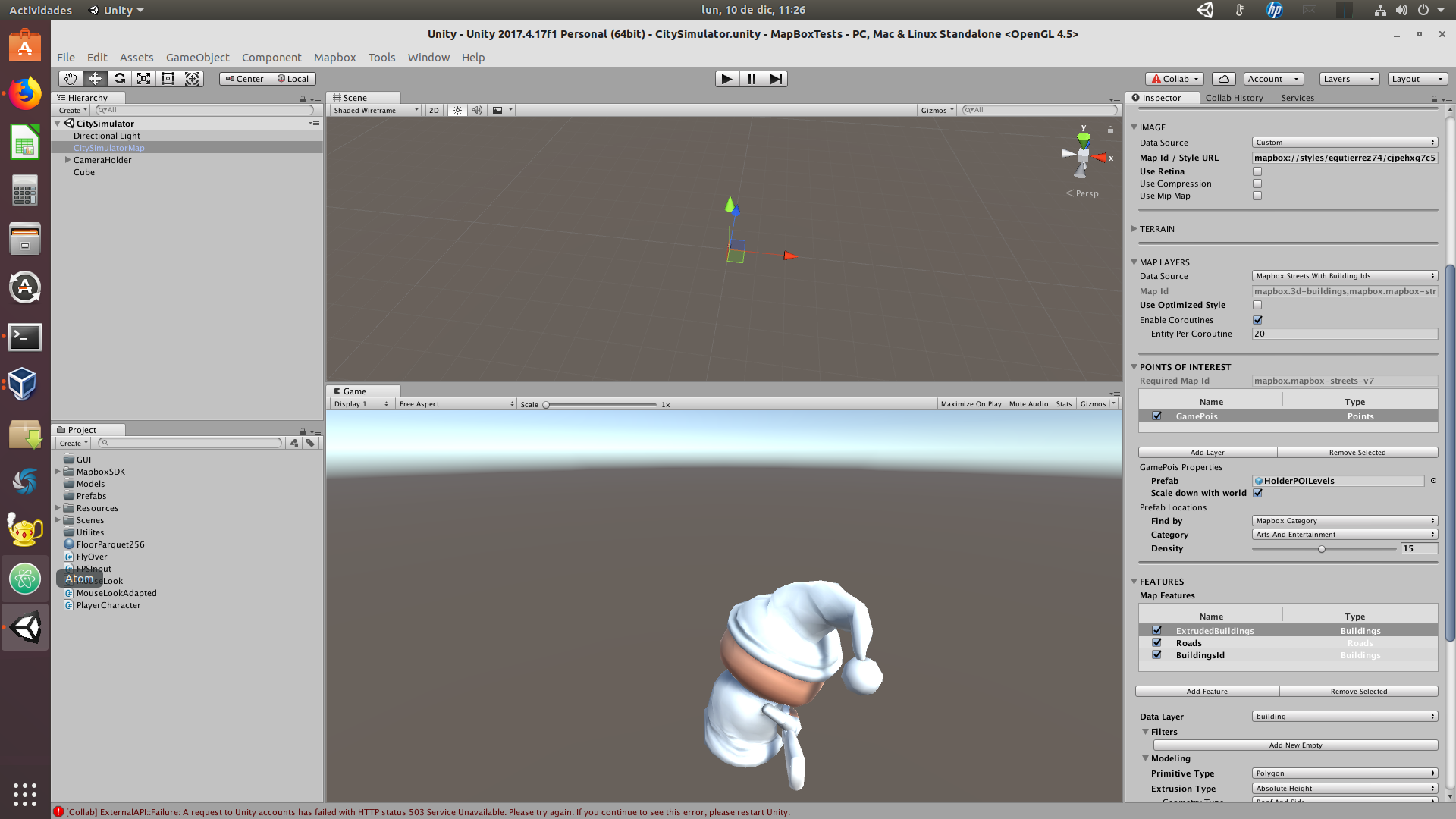Uncheck ExtrudedBuildings feature checkbox

(1156, 630)
